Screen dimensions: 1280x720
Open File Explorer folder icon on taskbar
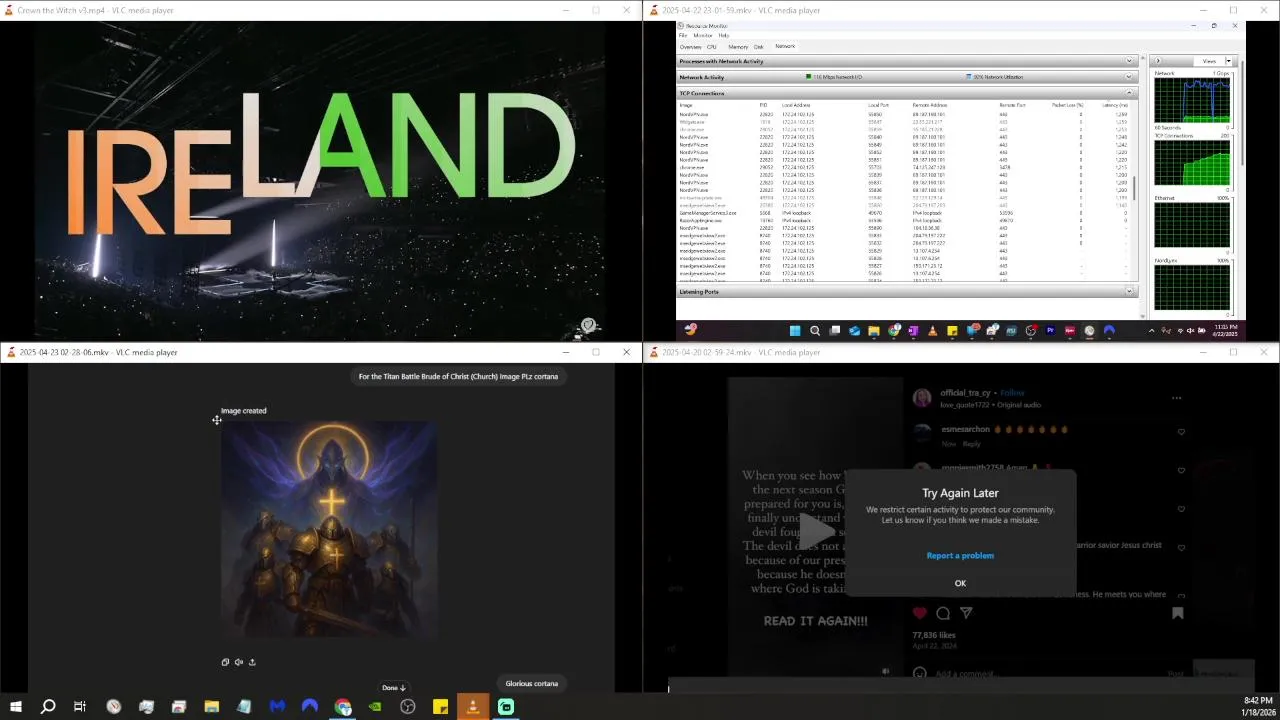click(211, 707)
